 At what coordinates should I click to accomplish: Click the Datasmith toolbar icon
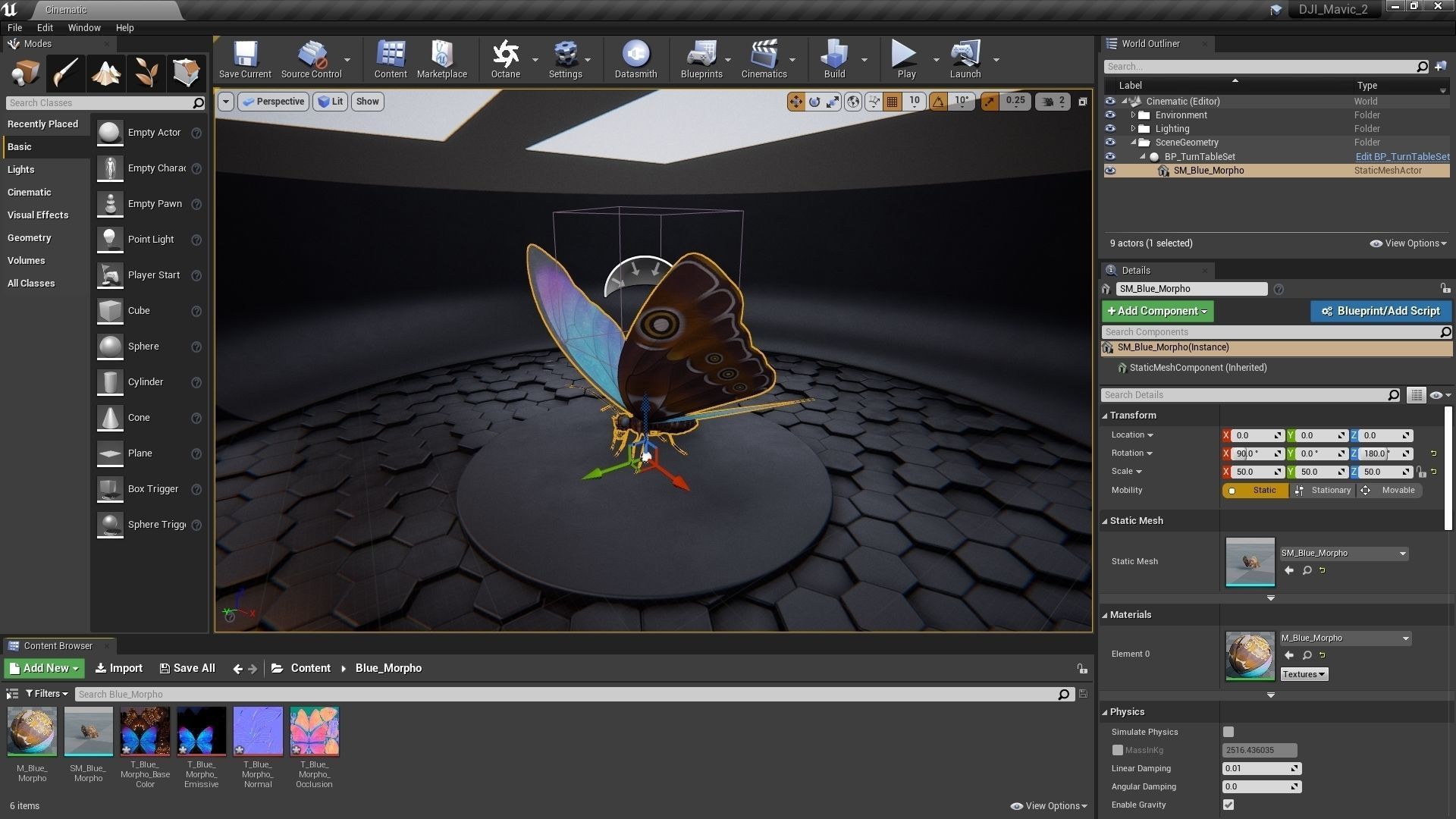tap(635, 59)
